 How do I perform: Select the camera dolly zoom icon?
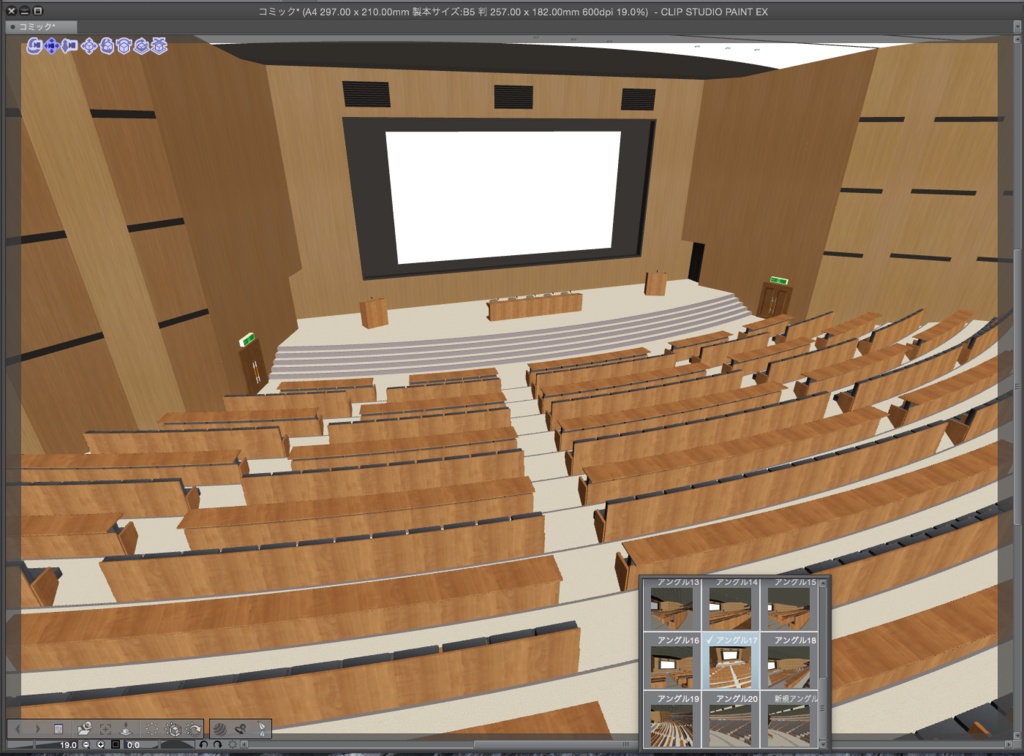(68, 47)
